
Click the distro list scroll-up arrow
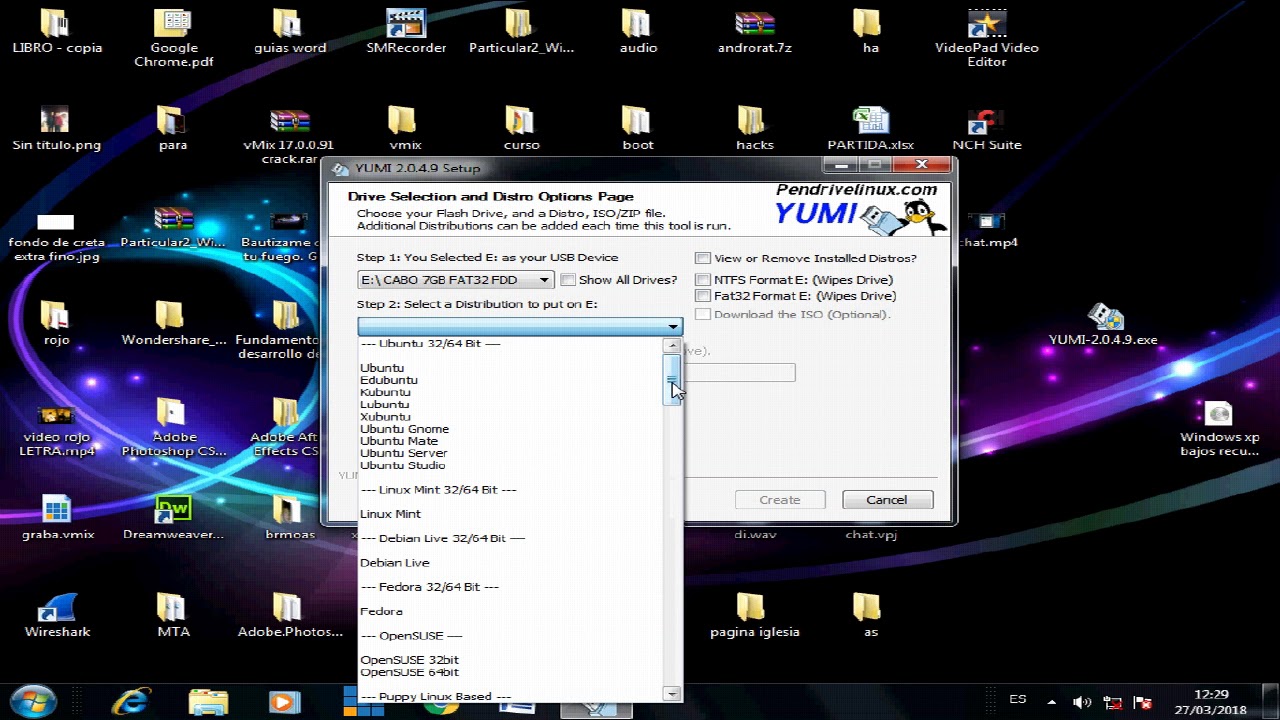pyautogui.click(x=672, y=346)
